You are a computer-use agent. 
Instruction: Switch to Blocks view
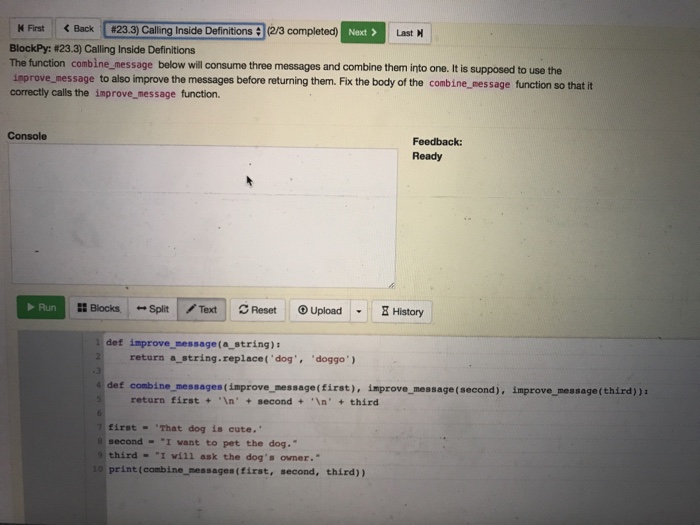click(x=99, y=308)
